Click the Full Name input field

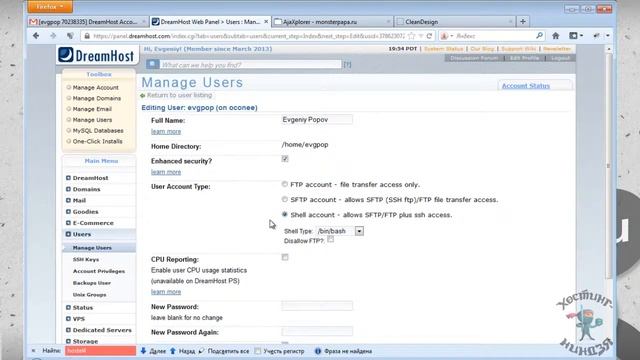tap(317, 120)
